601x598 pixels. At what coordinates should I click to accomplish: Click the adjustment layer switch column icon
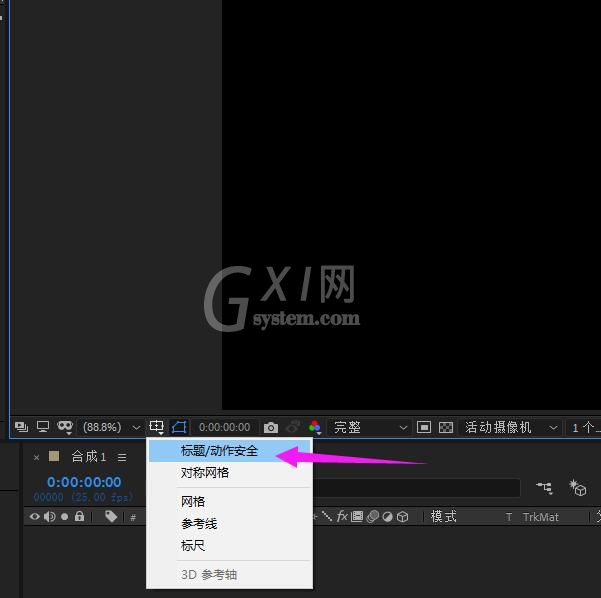(388, 517)
